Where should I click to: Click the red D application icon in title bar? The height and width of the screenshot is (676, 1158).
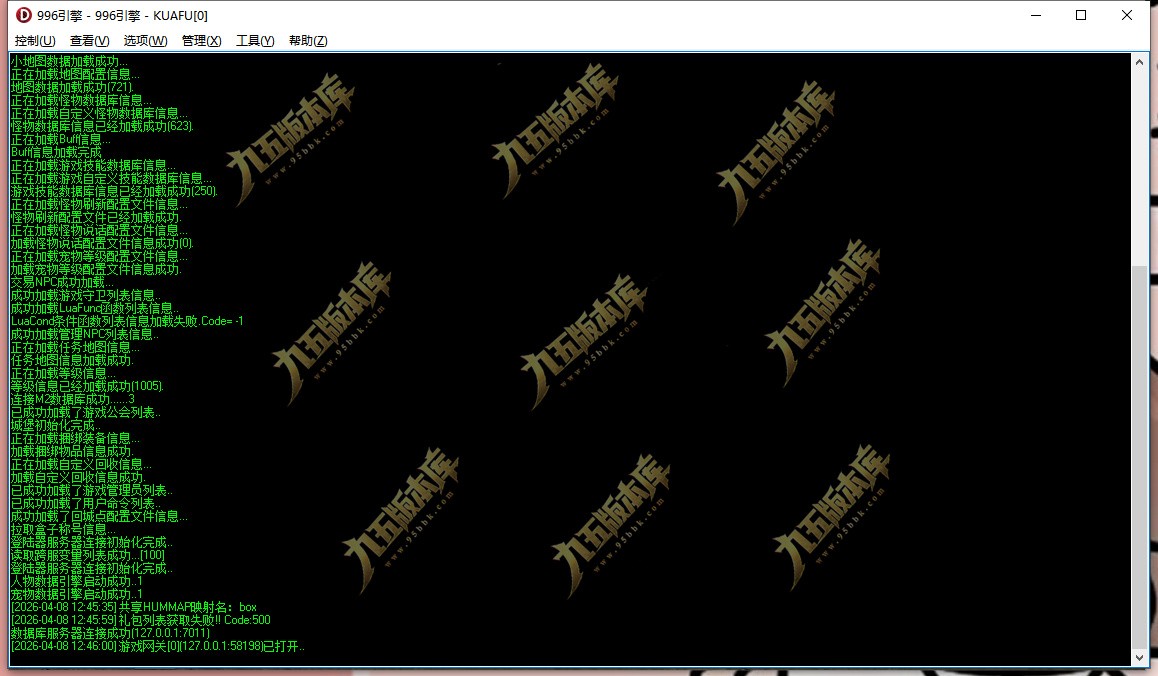tap(24, 15)
